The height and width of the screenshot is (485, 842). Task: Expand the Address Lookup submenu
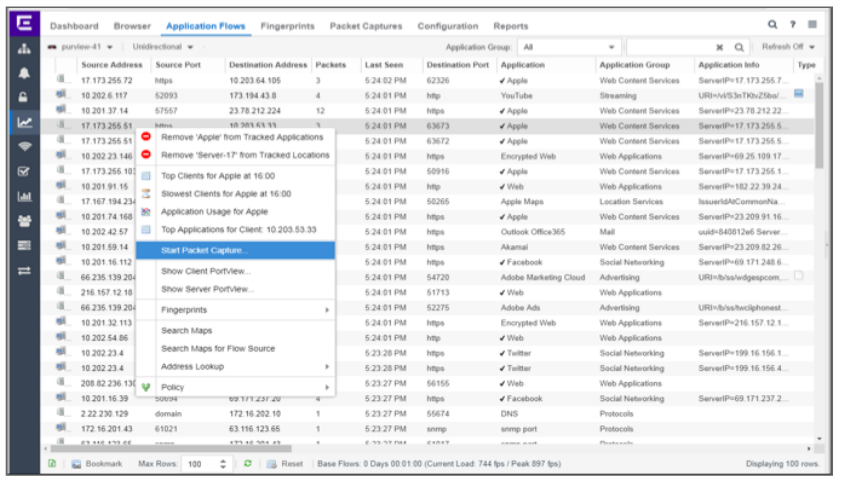tap(326, 367)
